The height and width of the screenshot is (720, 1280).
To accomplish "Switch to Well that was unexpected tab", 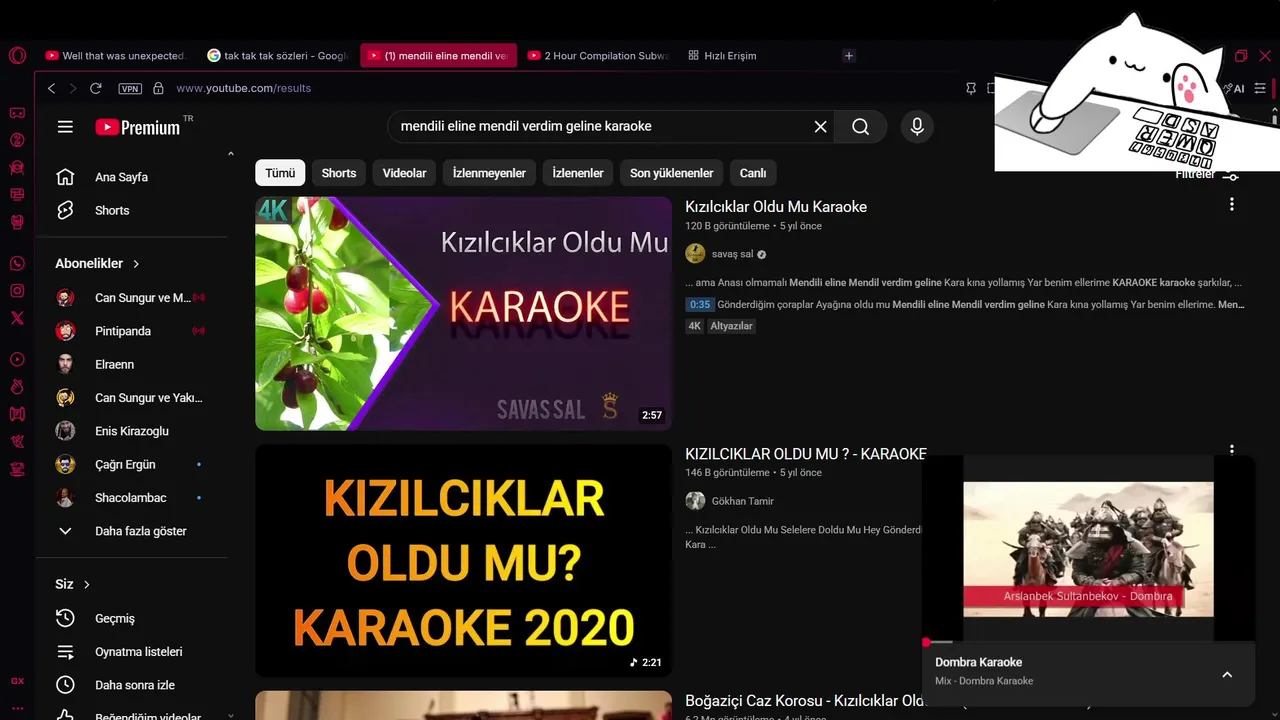I will click(115, 56).
